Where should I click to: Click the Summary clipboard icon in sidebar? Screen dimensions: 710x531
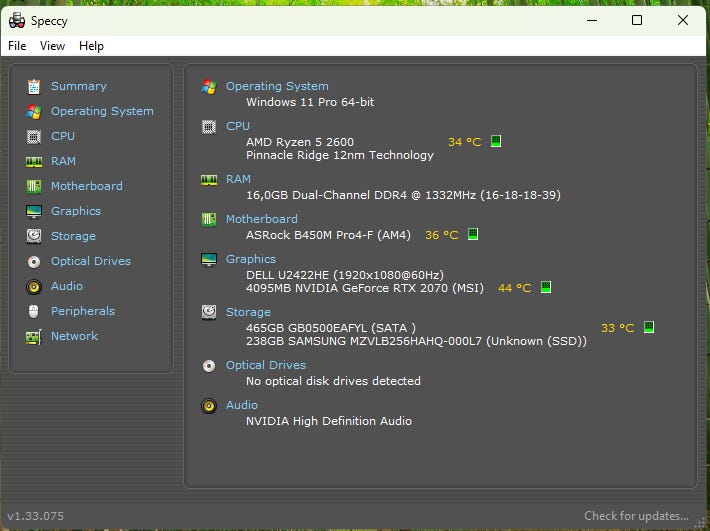[x=34, y=86]
